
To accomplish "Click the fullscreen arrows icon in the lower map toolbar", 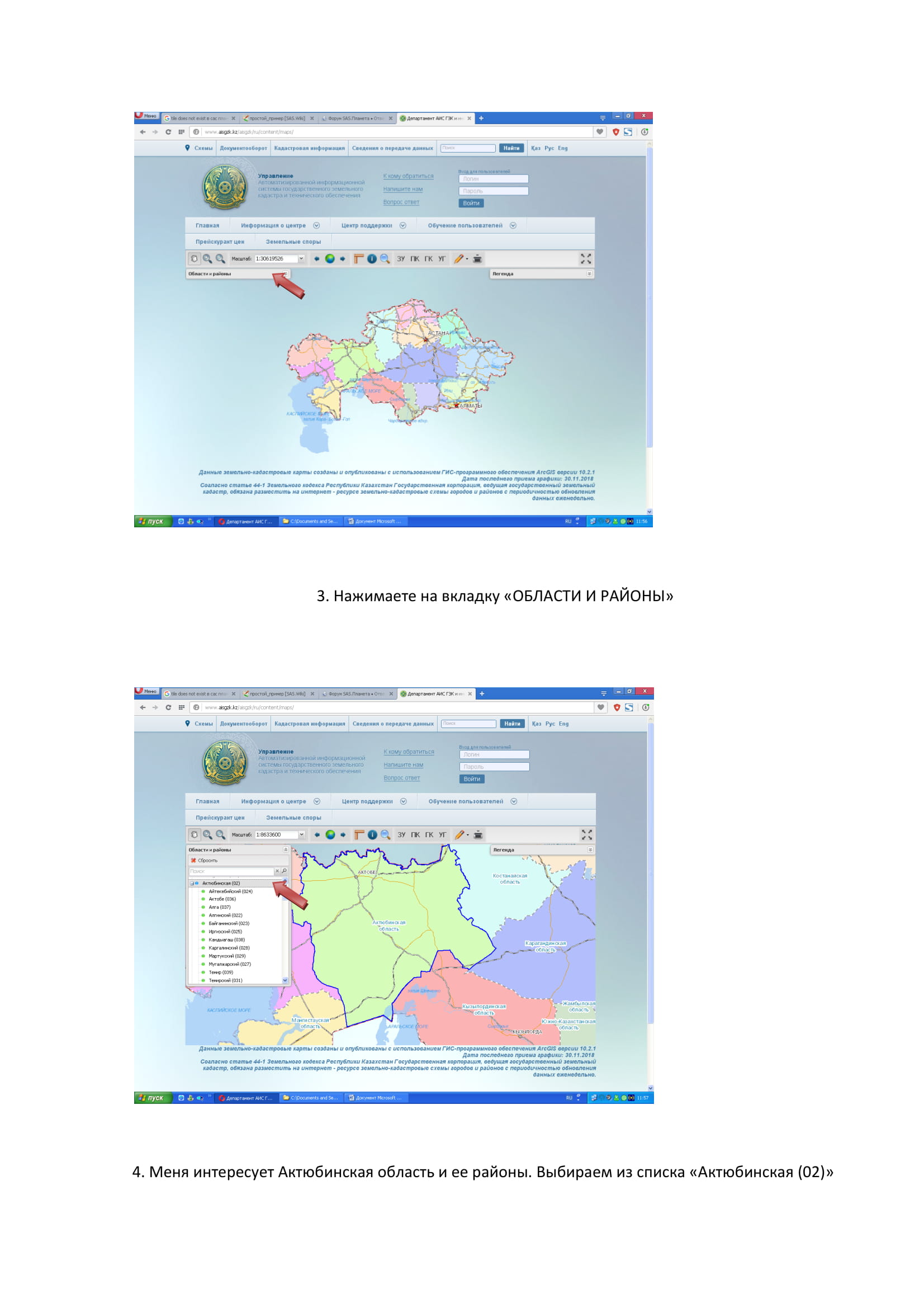I will pos(586,834).
